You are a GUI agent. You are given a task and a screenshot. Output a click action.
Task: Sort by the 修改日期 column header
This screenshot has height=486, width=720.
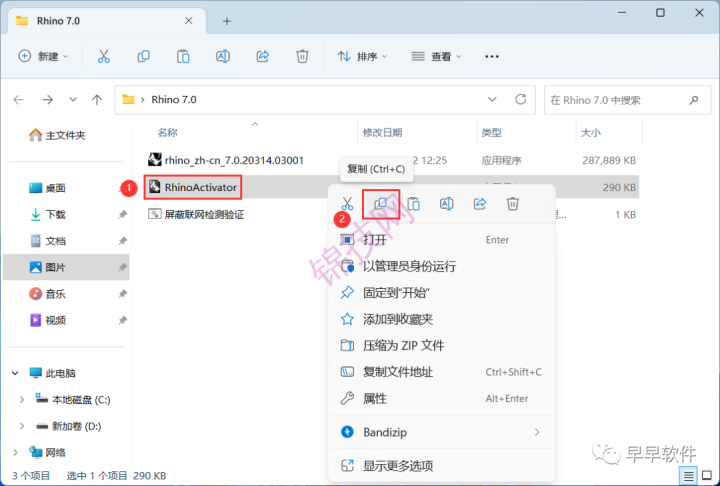point(382,133)
